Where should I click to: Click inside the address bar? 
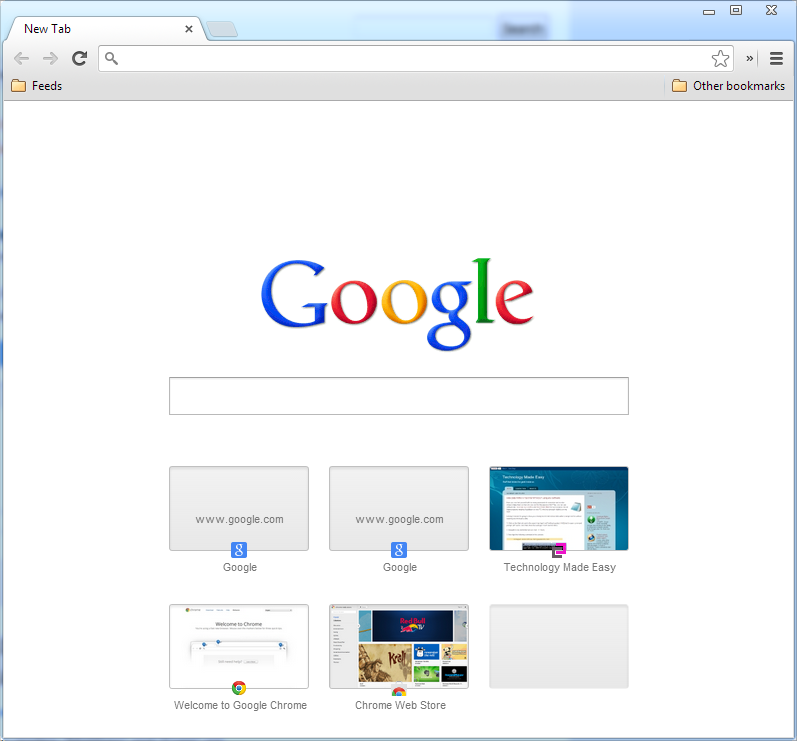[414, 58]
